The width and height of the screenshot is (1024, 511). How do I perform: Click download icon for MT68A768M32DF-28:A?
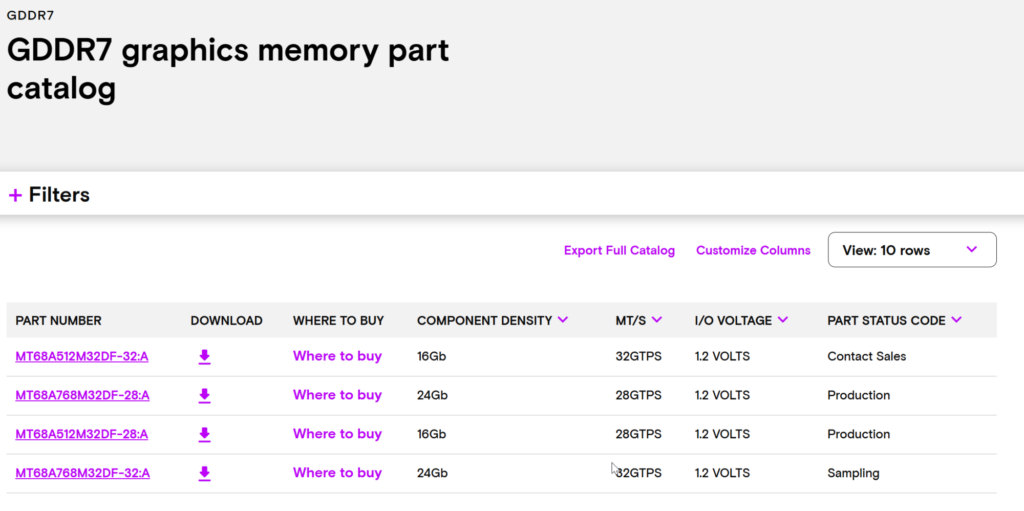tap(204, 396)
